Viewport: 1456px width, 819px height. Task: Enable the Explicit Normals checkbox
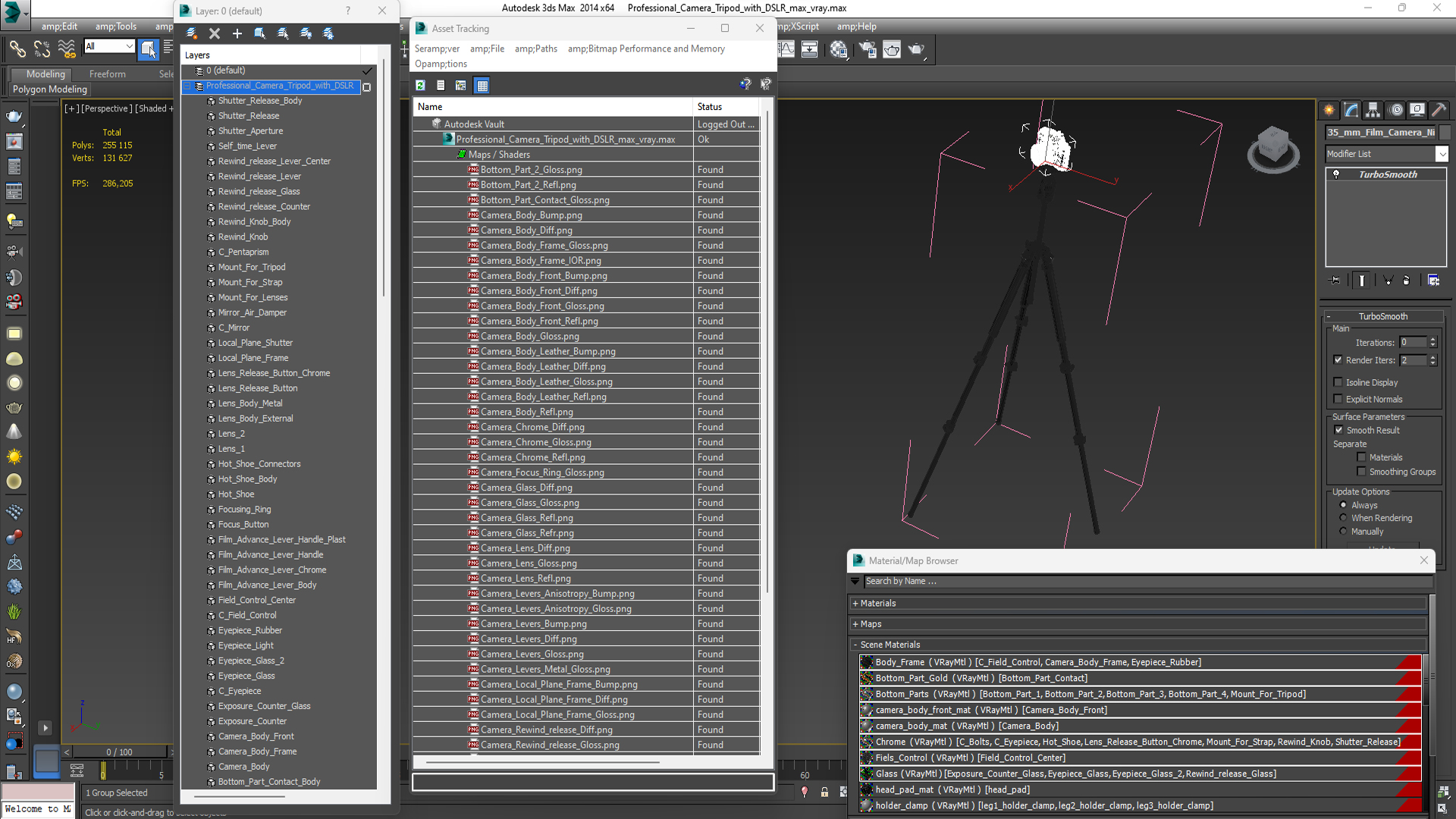[x=1338, y=399]
